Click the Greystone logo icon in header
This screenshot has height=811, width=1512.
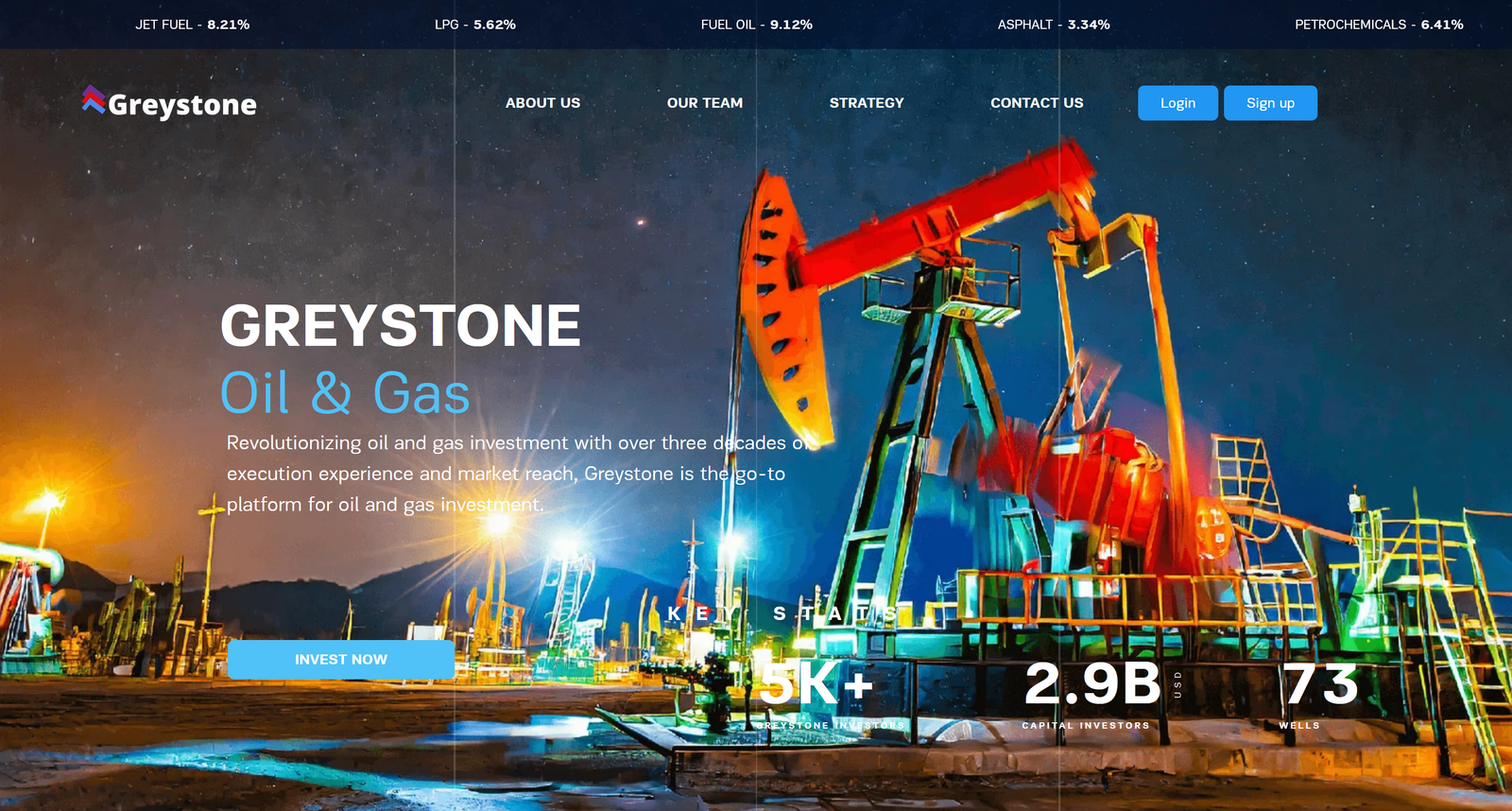93,100
